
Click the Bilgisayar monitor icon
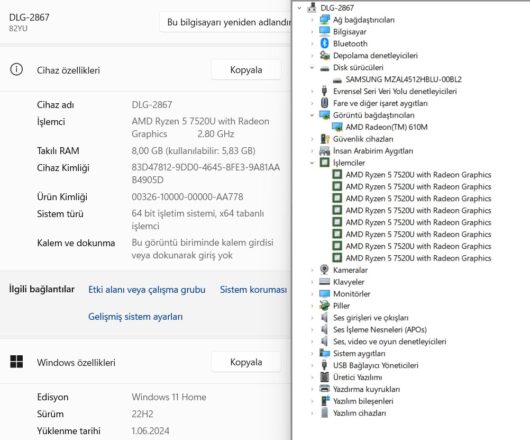(x=324, y=31)
